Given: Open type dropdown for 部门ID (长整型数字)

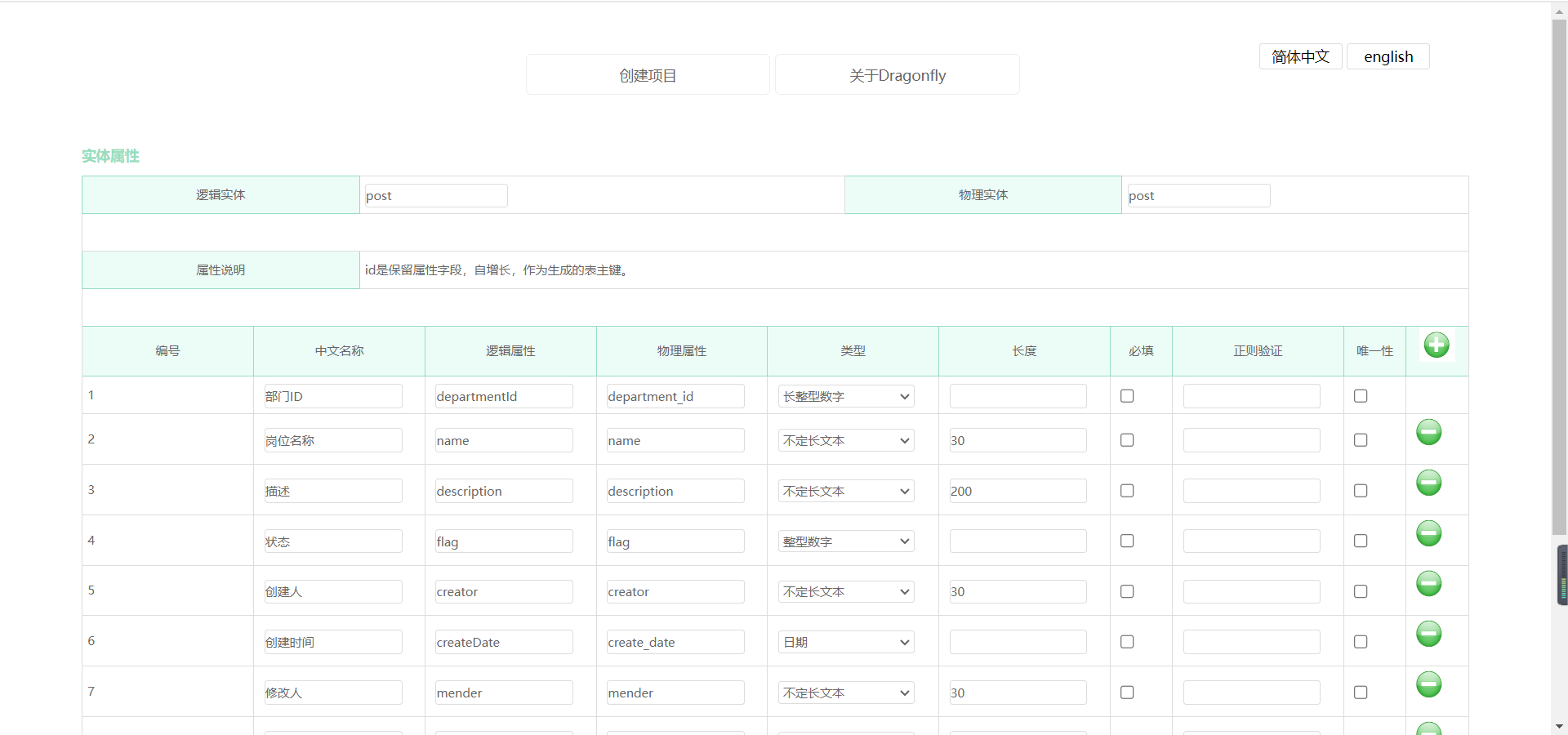Looking at the screenshot, I should (846, 396).
